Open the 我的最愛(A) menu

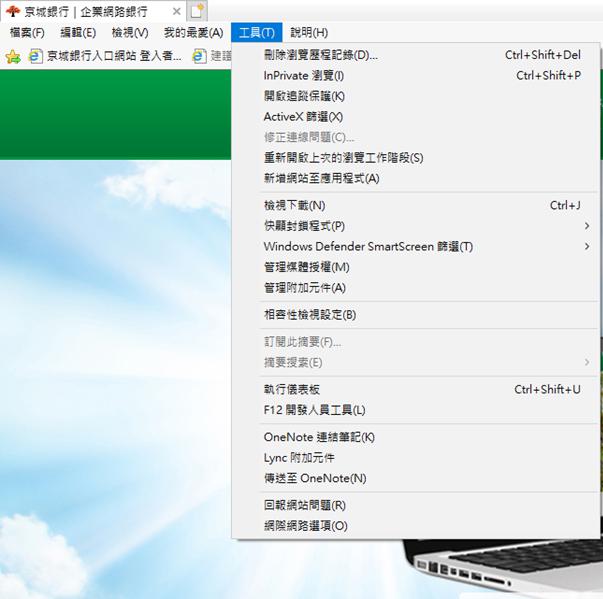tap(193, 33)
